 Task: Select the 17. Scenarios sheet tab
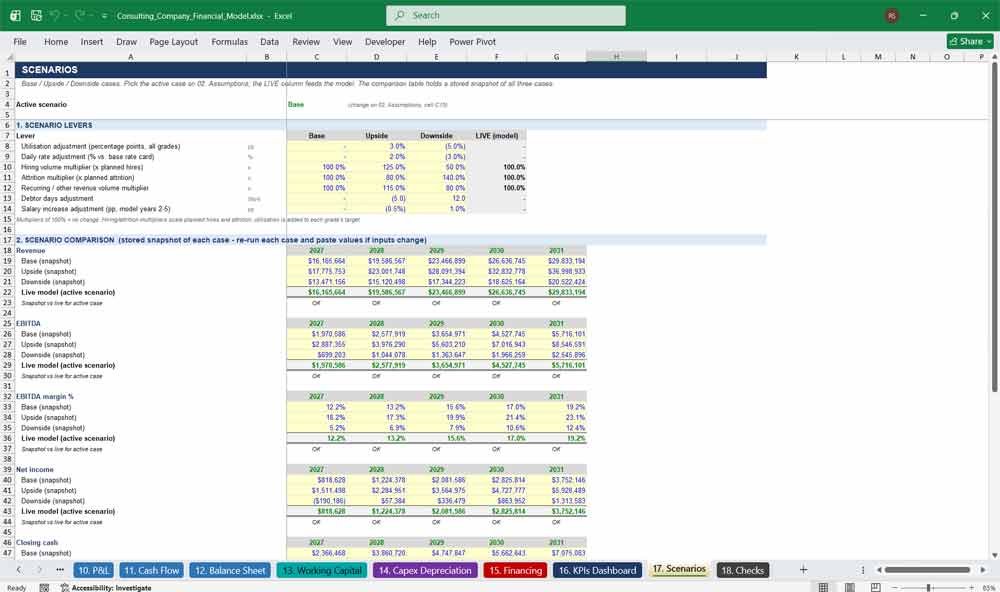click(679, 569)
